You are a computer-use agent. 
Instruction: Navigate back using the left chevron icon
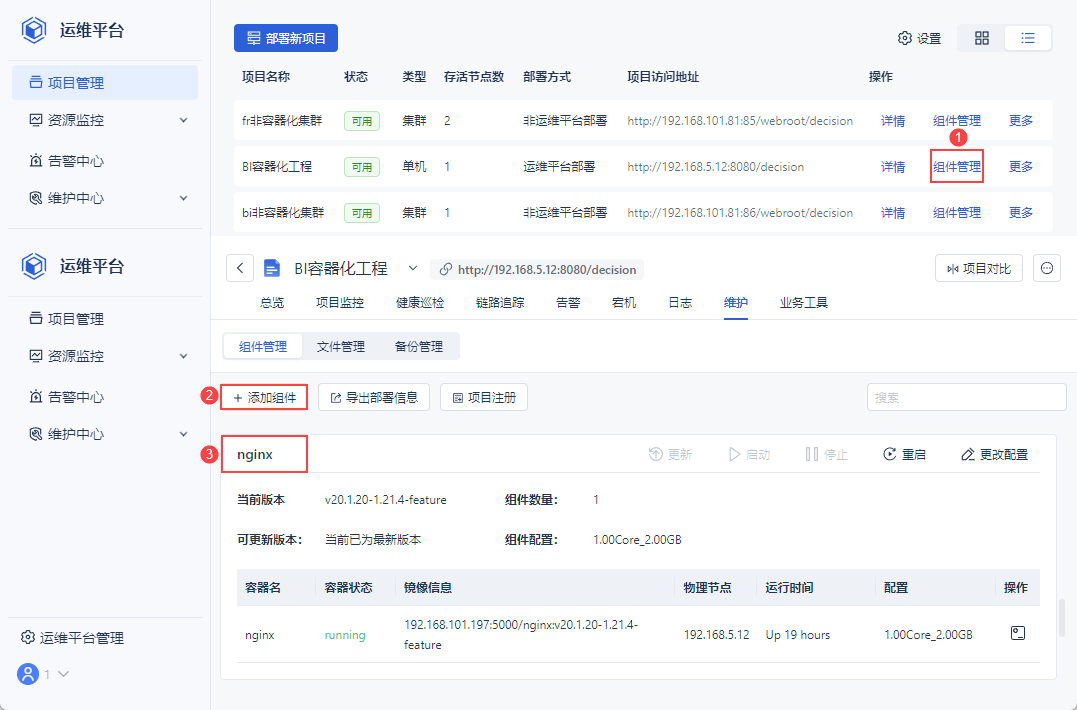pyautogui.click(x=239, y=268)
